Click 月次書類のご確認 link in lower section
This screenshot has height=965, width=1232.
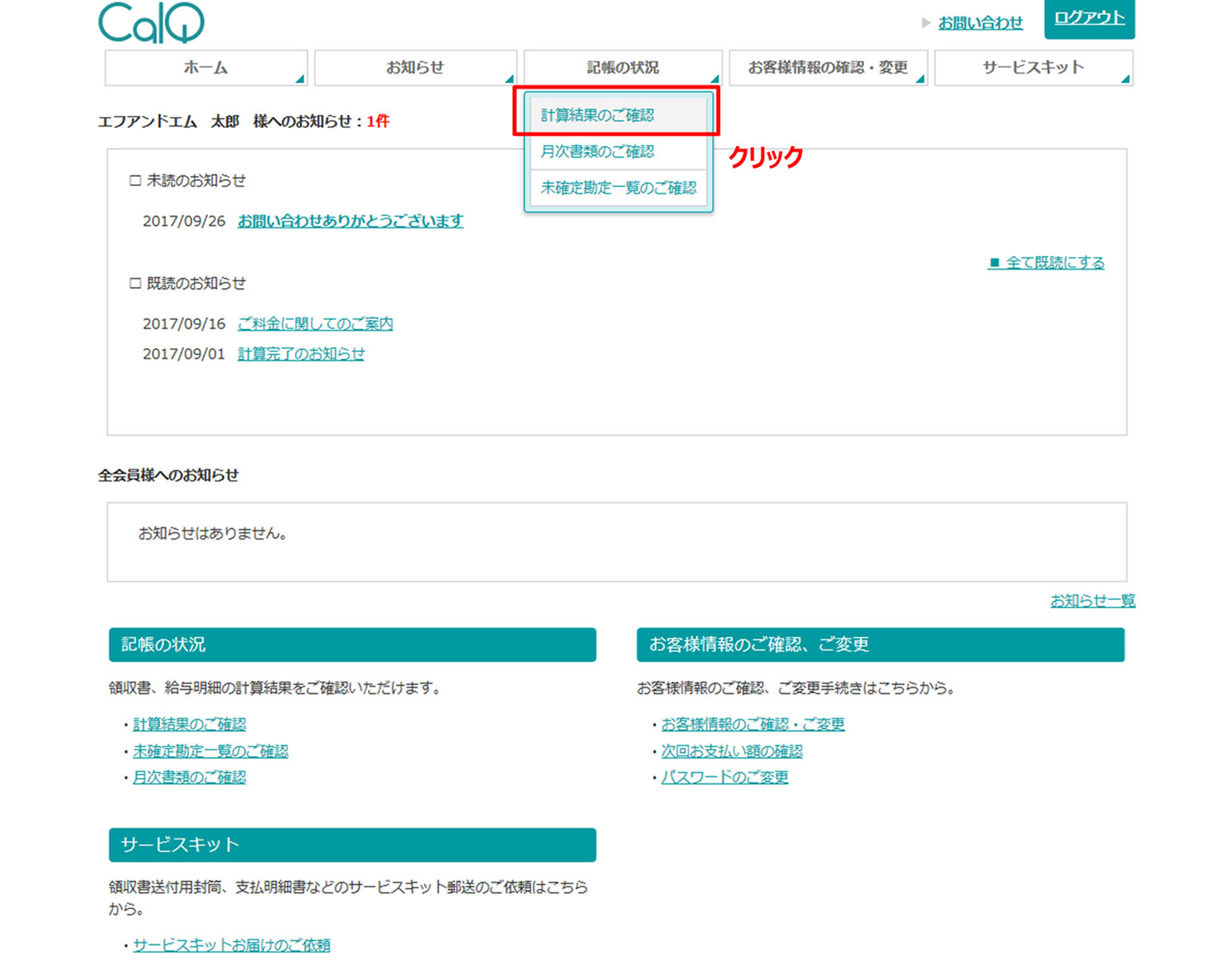(x=190, y=778)
